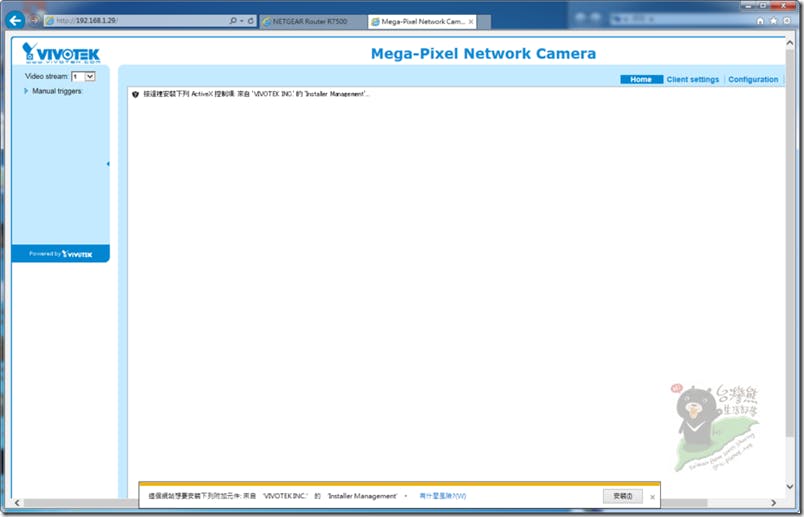
Task: Click the vertical scrollbar down arrow
Action: click(790, 487)
